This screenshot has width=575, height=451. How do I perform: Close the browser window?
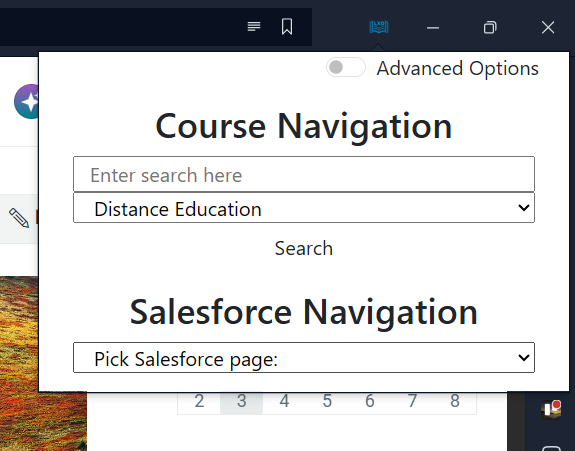point(548,27)
